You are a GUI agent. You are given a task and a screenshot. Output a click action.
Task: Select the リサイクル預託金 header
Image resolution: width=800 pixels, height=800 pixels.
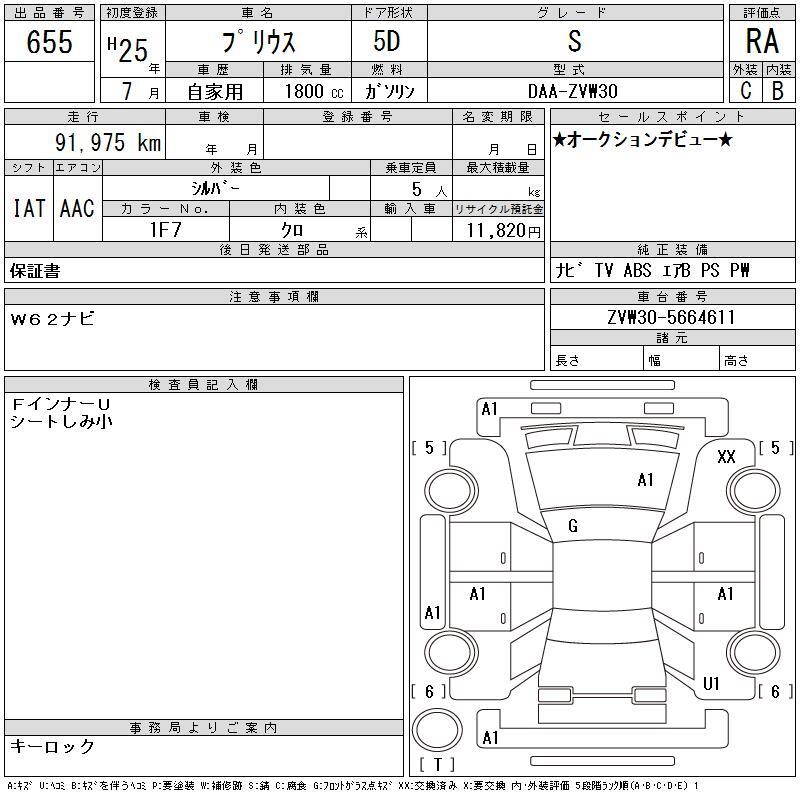click(498, 209)
